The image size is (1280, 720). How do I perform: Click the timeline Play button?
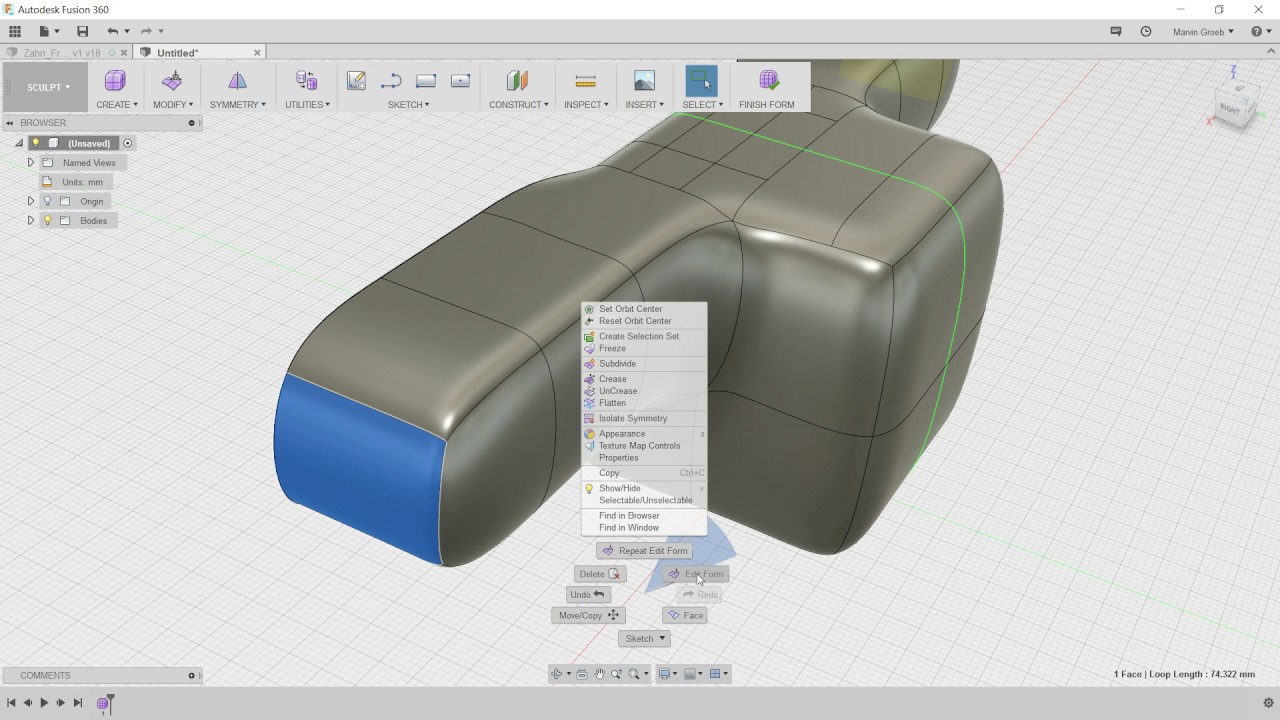(x=44, y=703)
